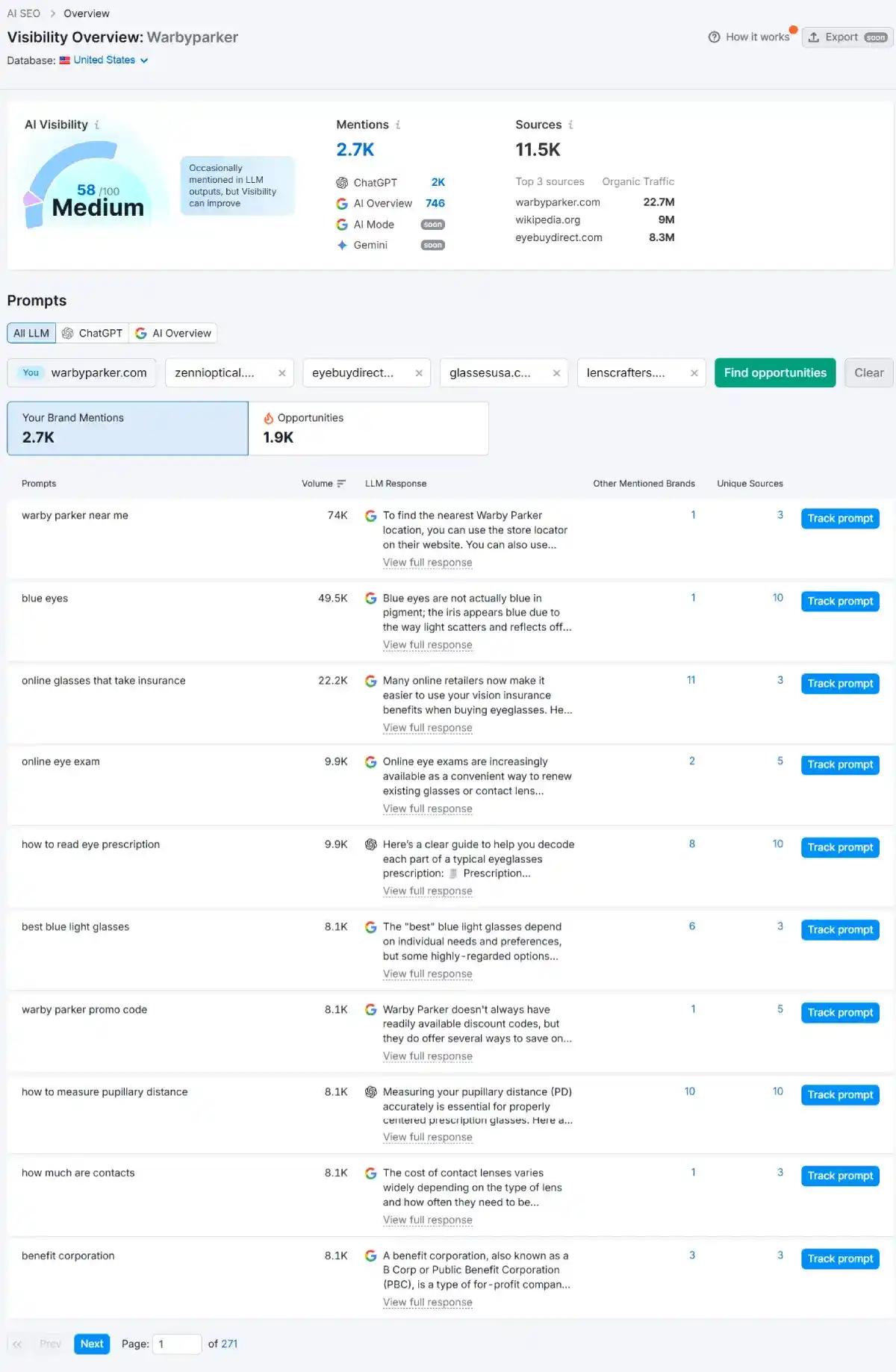This screenshot has height=1372, width=896.
Task: Click the Prev page button
Action: pyautogui.click(x=50, y=1344)
